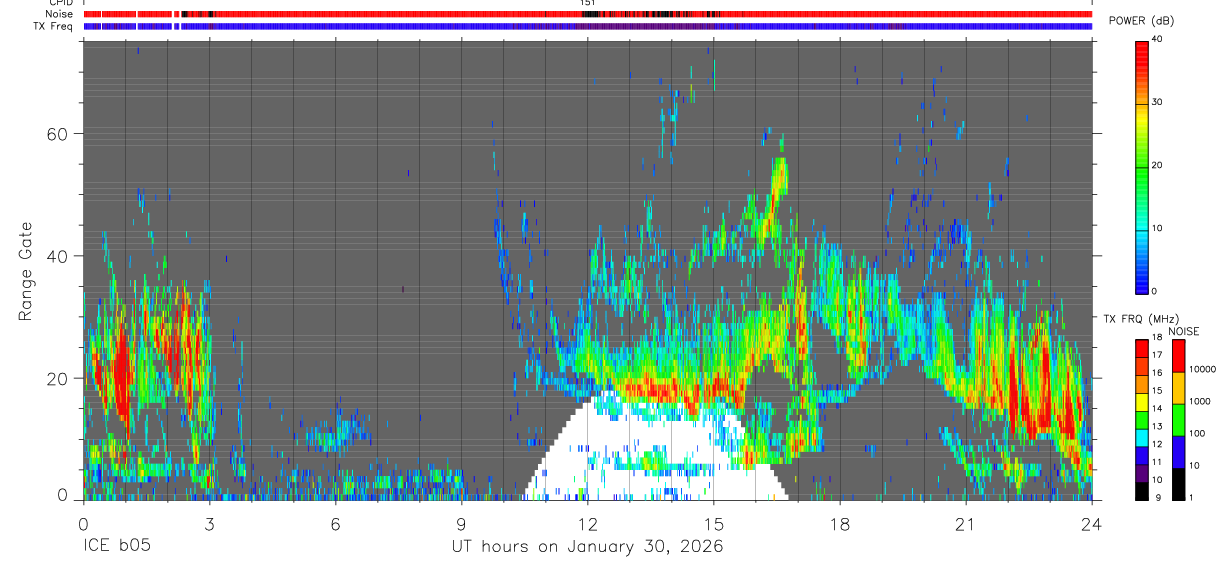Image resolution: width=1228 pixels, height=567 pixels.
Task: Click the 18 tick on UT hours axis
Action: [839, 524]
